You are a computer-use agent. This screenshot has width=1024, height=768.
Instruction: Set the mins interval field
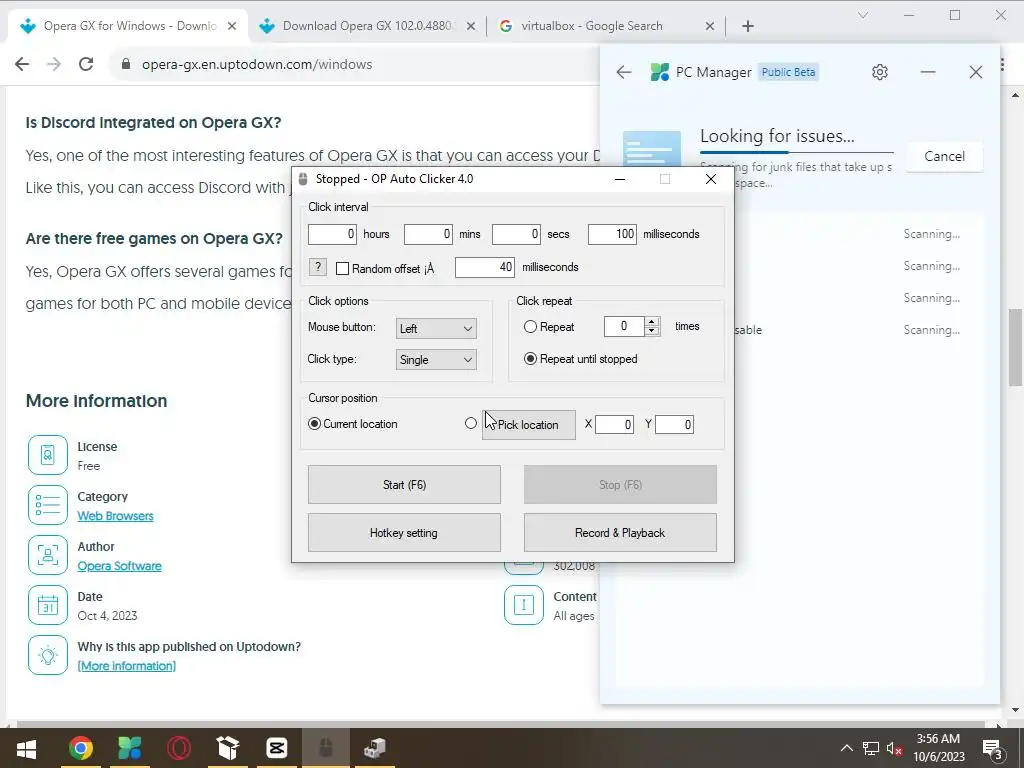(x=428, y=234)
